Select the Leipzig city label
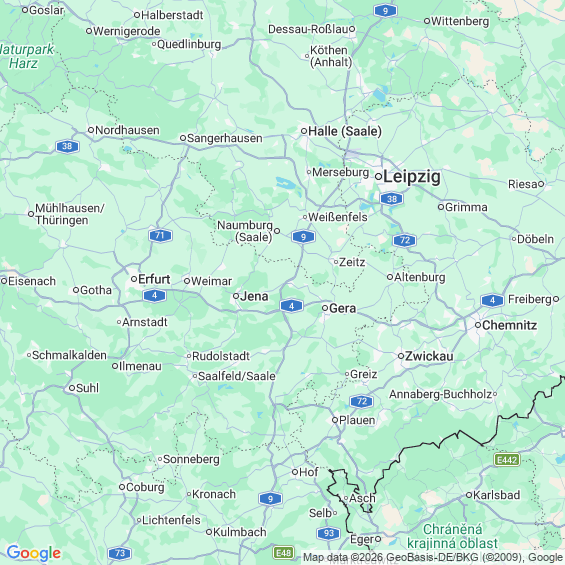The width and height of the screenshot is (565, 565). (412, 177)
